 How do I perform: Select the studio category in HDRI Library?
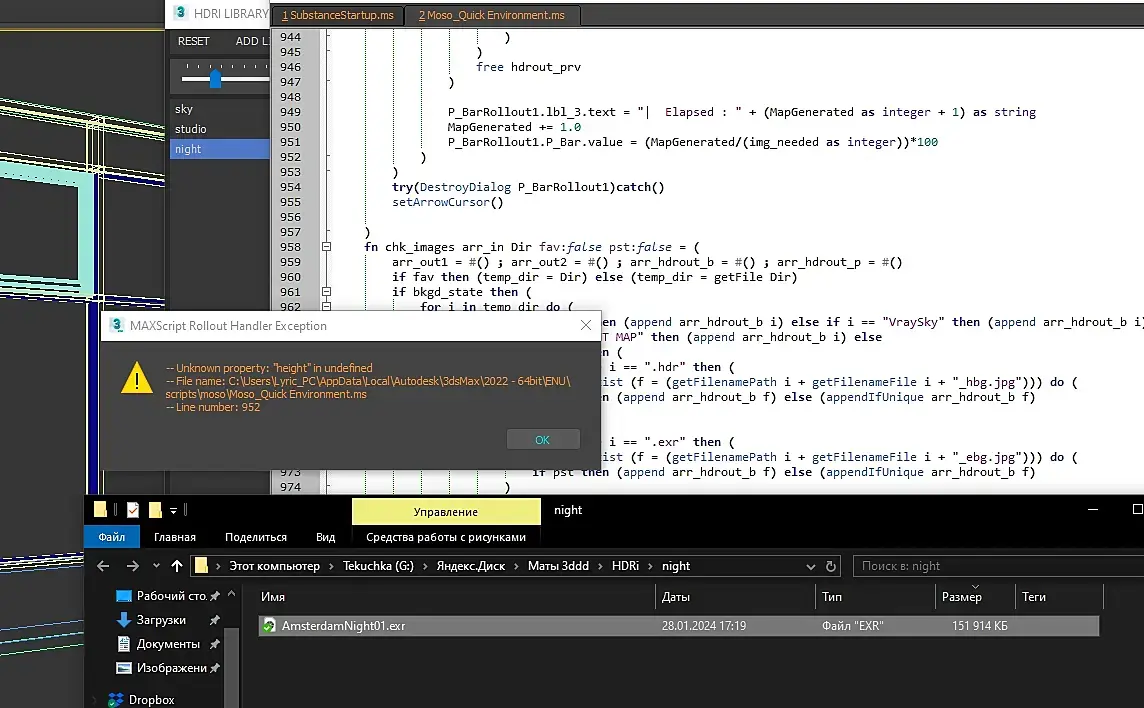(x=191, y=129)
